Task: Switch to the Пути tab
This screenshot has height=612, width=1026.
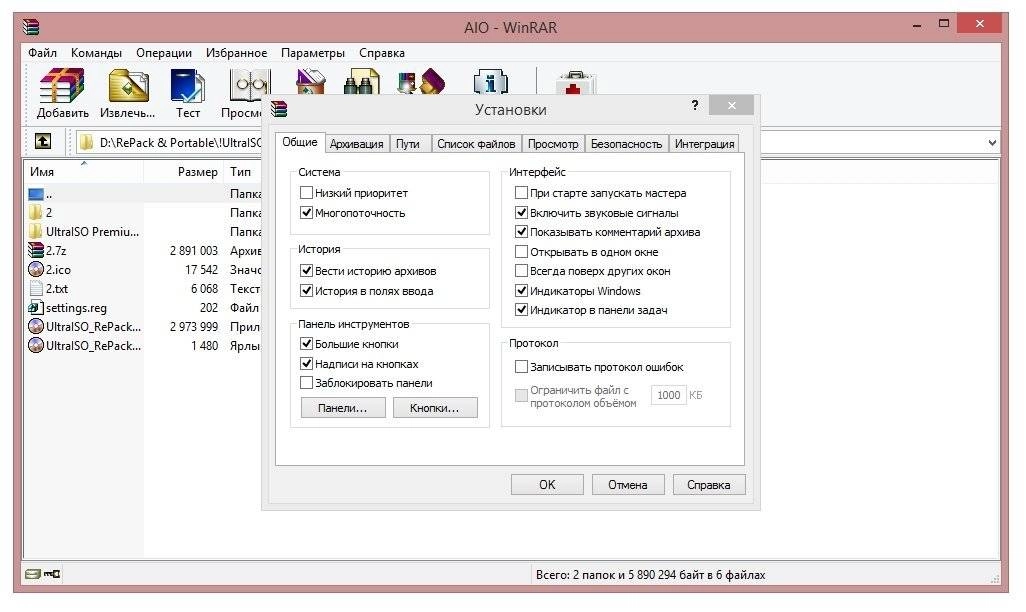Action: coord(408,143)
